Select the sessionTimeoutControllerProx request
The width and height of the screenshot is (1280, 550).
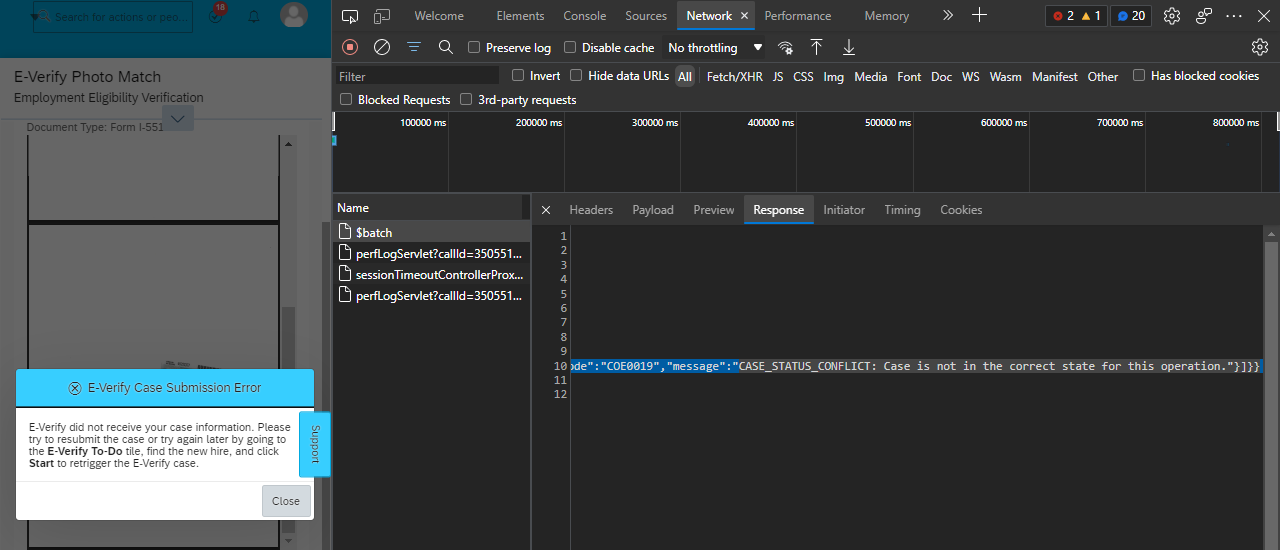[x=431, y=274]
